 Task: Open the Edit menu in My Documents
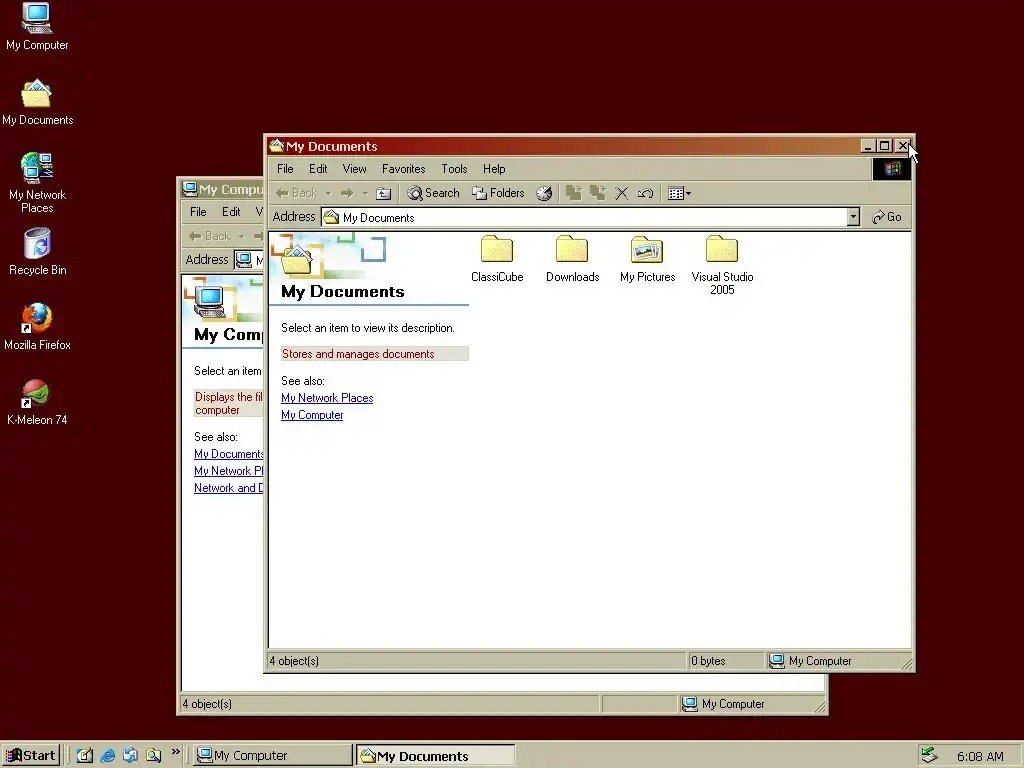pyautogui.click(x=318, y=169)
